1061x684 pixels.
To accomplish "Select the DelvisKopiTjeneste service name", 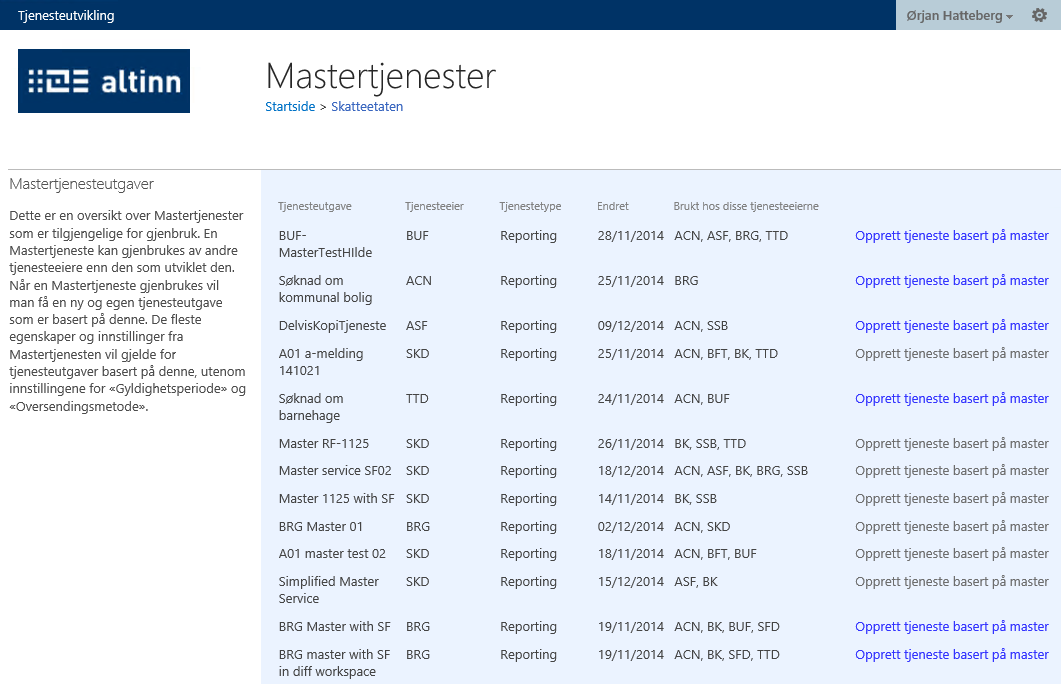I will (332, 325).
